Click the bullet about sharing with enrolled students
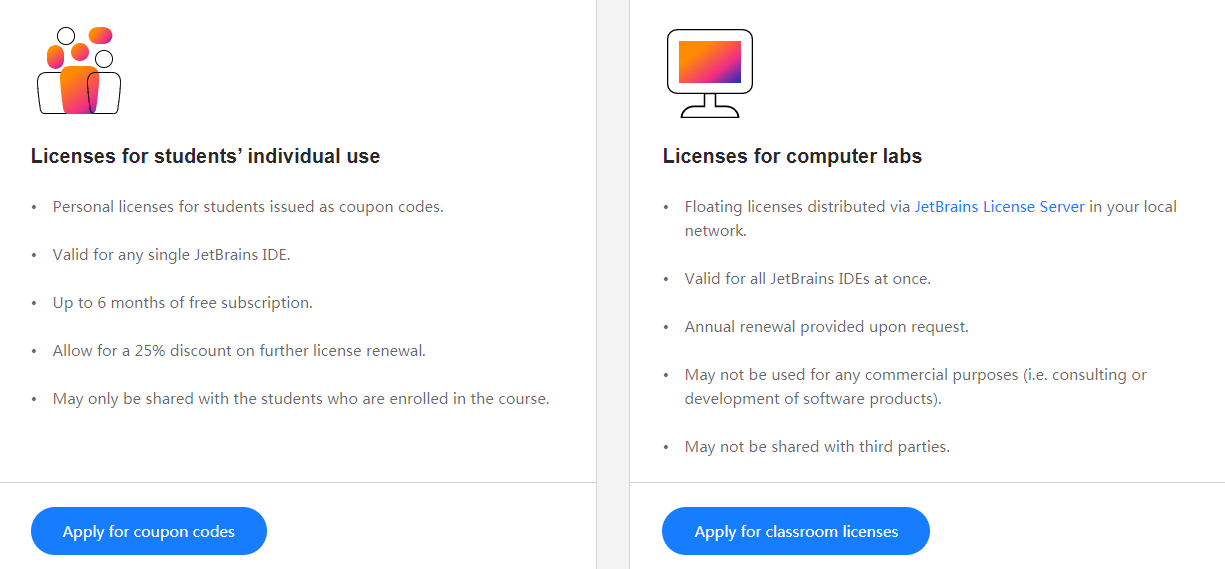 point(301,399)
